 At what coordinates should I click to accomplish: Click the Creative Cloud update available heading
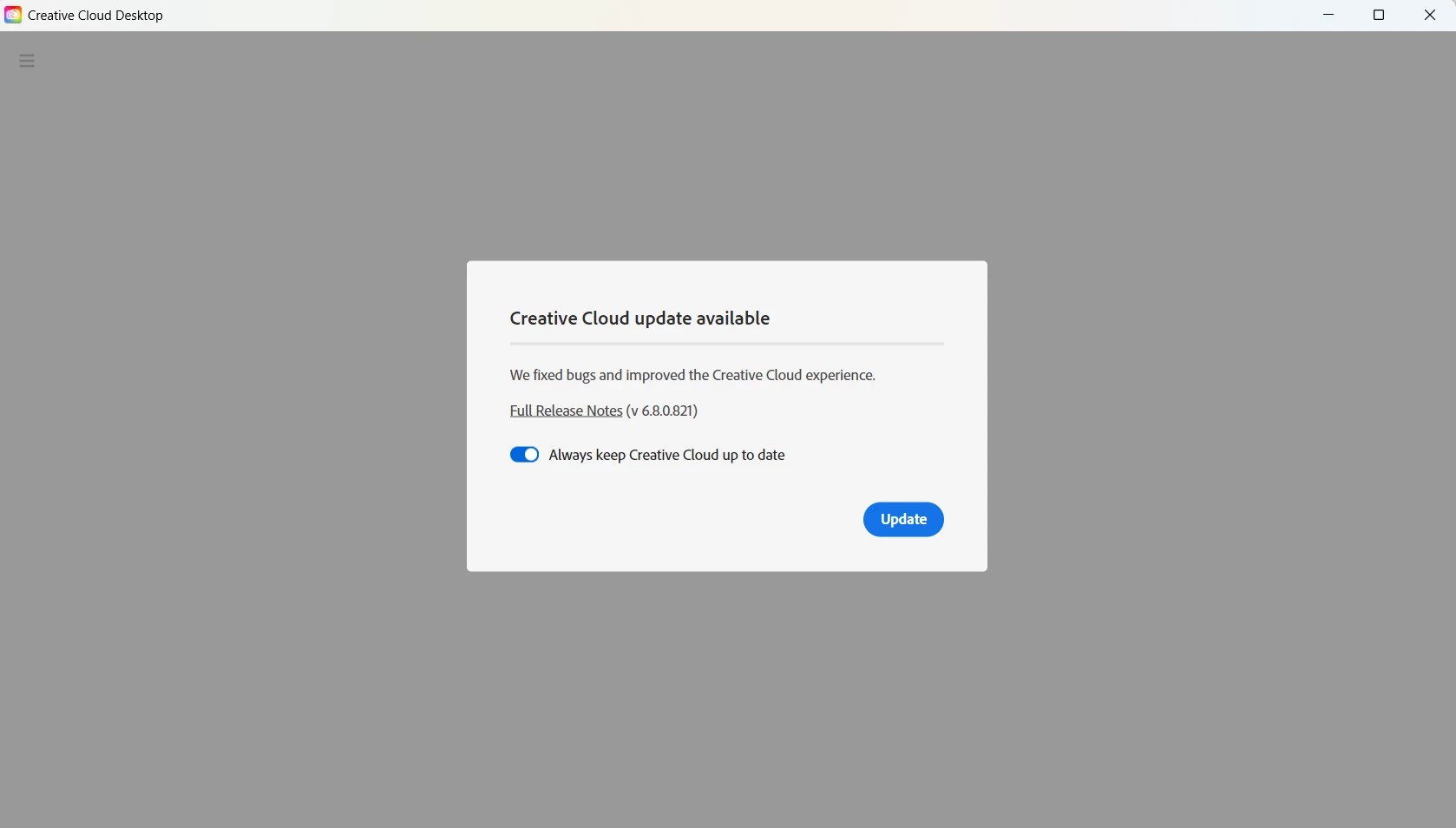639,319
